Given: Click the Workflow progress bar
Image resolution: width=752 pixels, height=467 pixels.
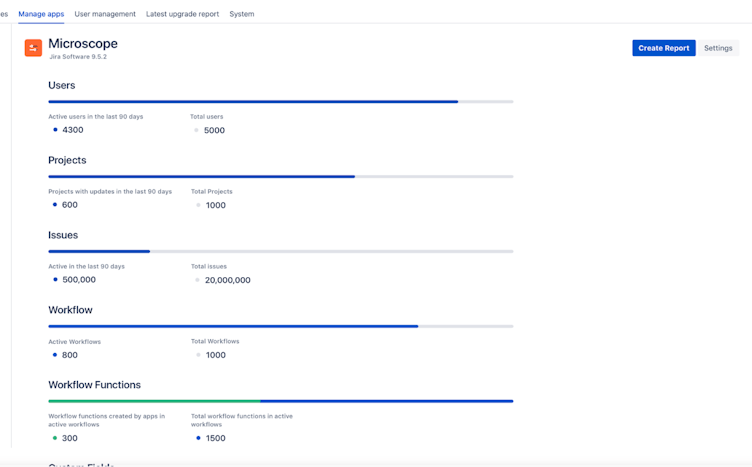Looking at the screenshot, I should (281, 326).
